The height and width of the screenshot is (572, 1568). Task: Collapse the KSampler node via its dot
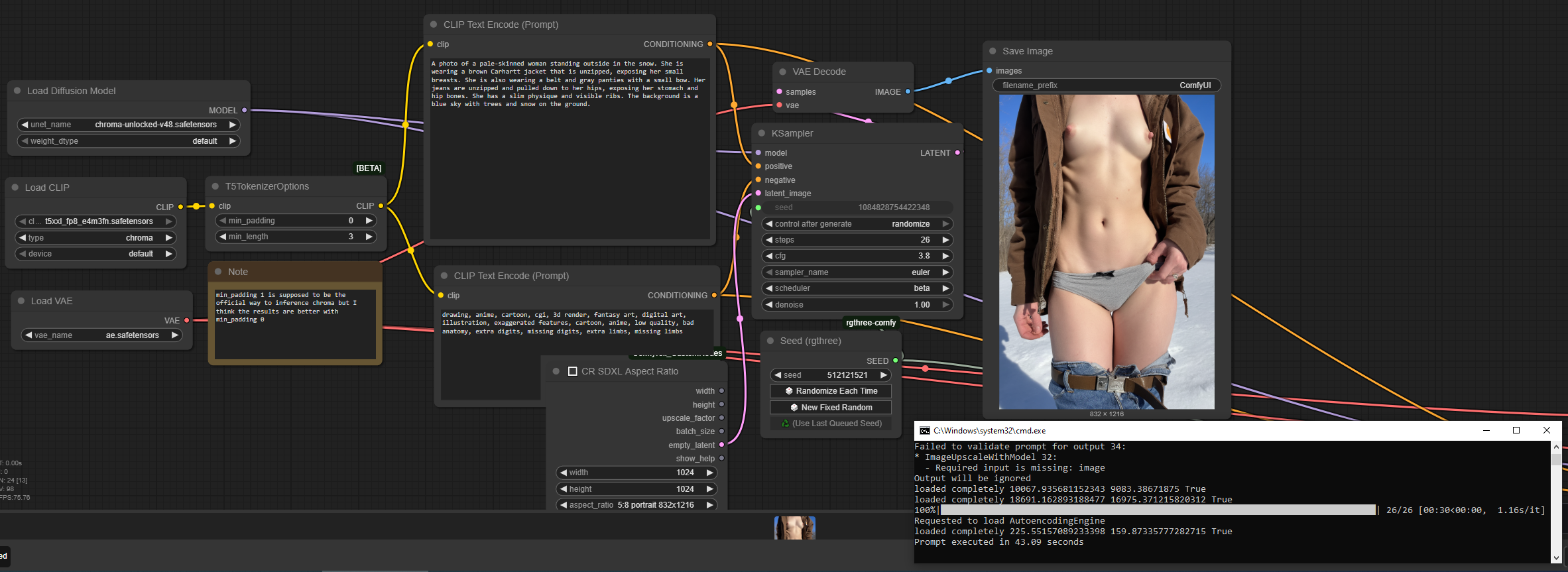click(762, 133)
